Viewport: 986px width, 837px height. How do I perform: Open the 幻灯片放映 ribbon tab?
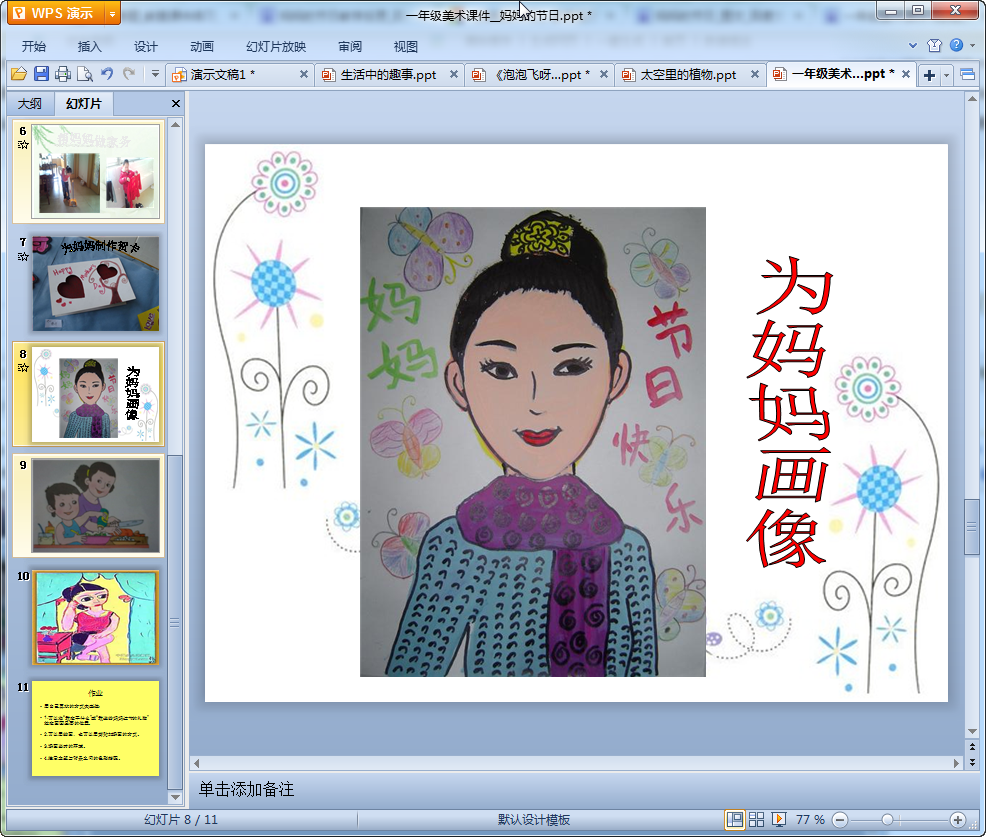coord(276,47)
